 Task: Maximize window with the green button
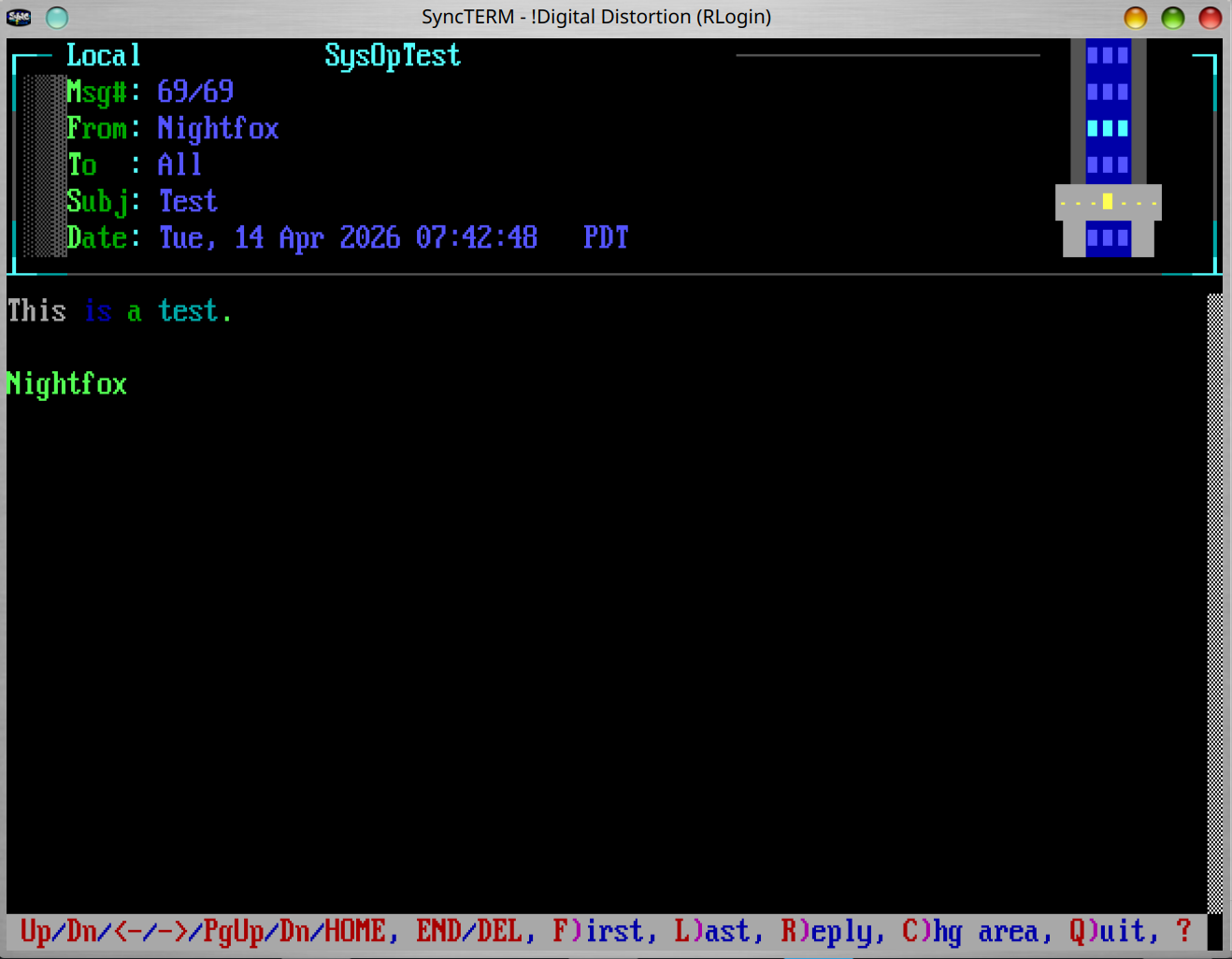(x=1172, y=18)
